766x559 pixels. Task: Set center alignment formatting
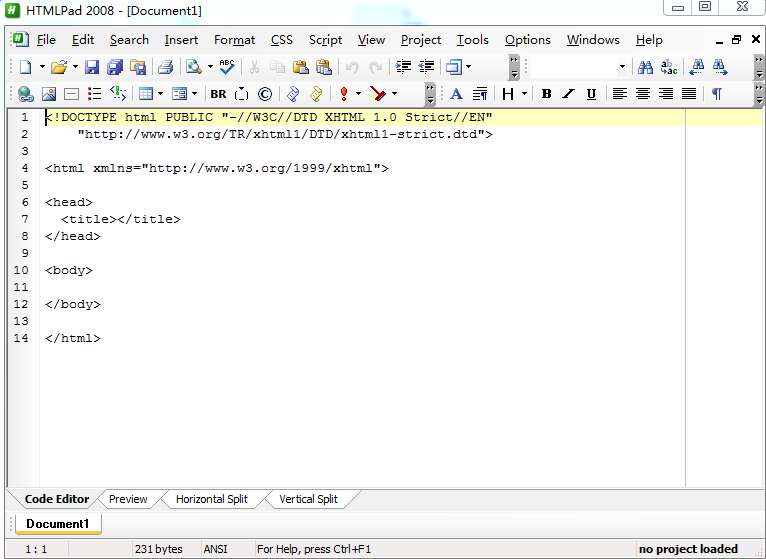pyautogui.click(x=642, y=93)
